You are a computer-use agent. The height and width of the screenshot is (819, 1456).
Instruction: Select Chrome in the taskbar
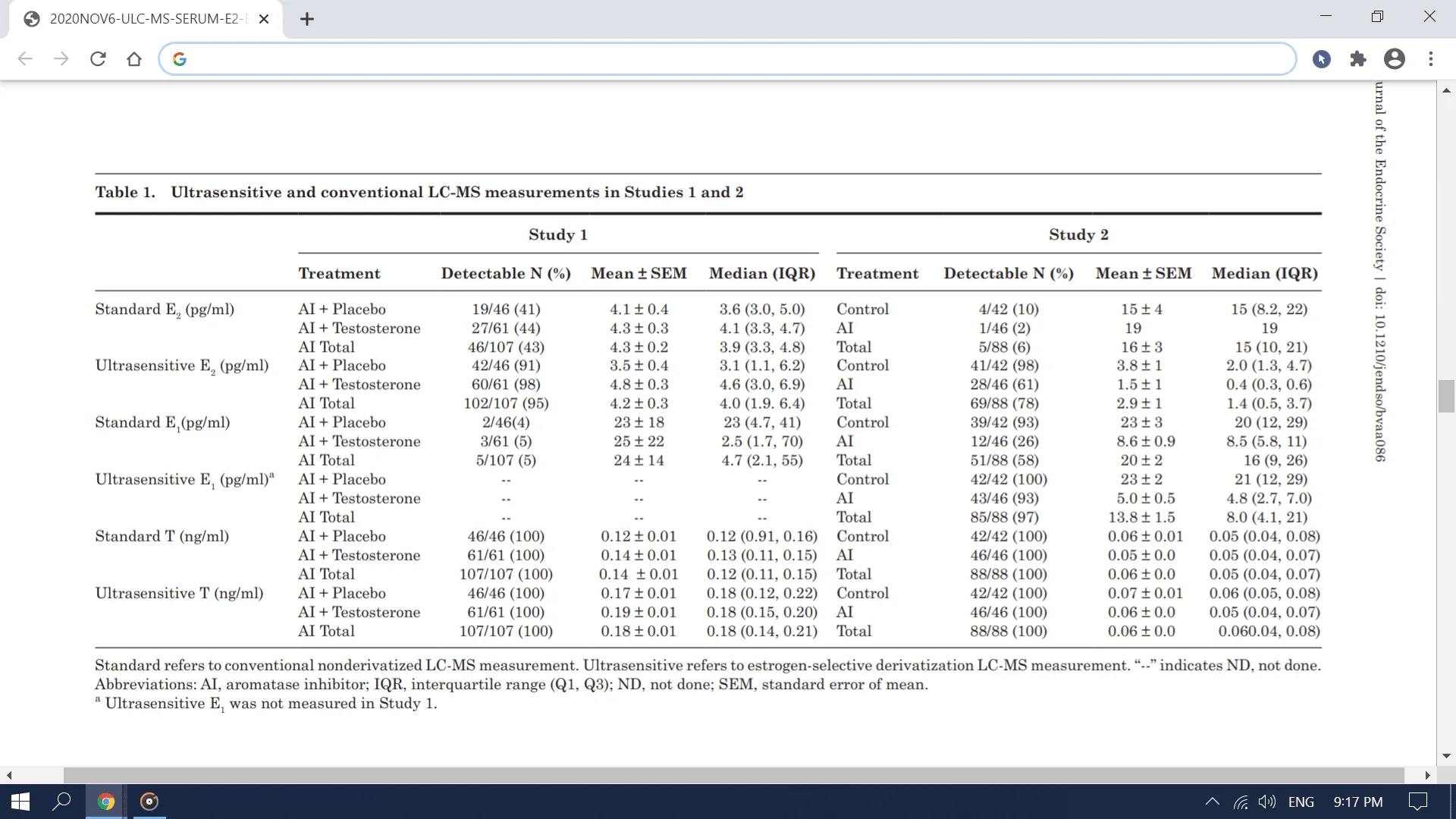105,802
